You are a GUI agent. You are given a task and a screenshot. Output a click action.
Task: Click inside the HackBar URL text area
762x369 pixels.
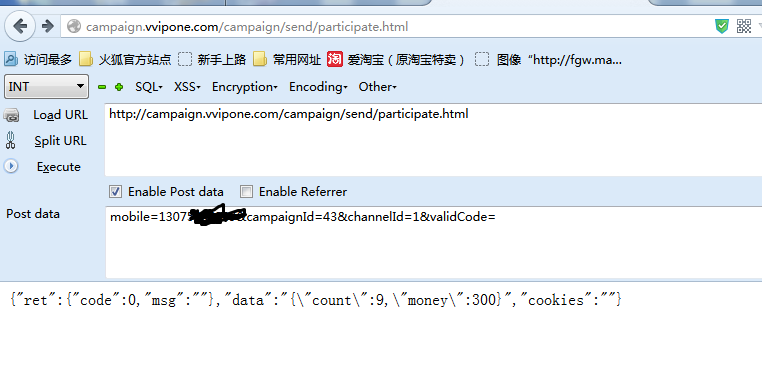433,140
